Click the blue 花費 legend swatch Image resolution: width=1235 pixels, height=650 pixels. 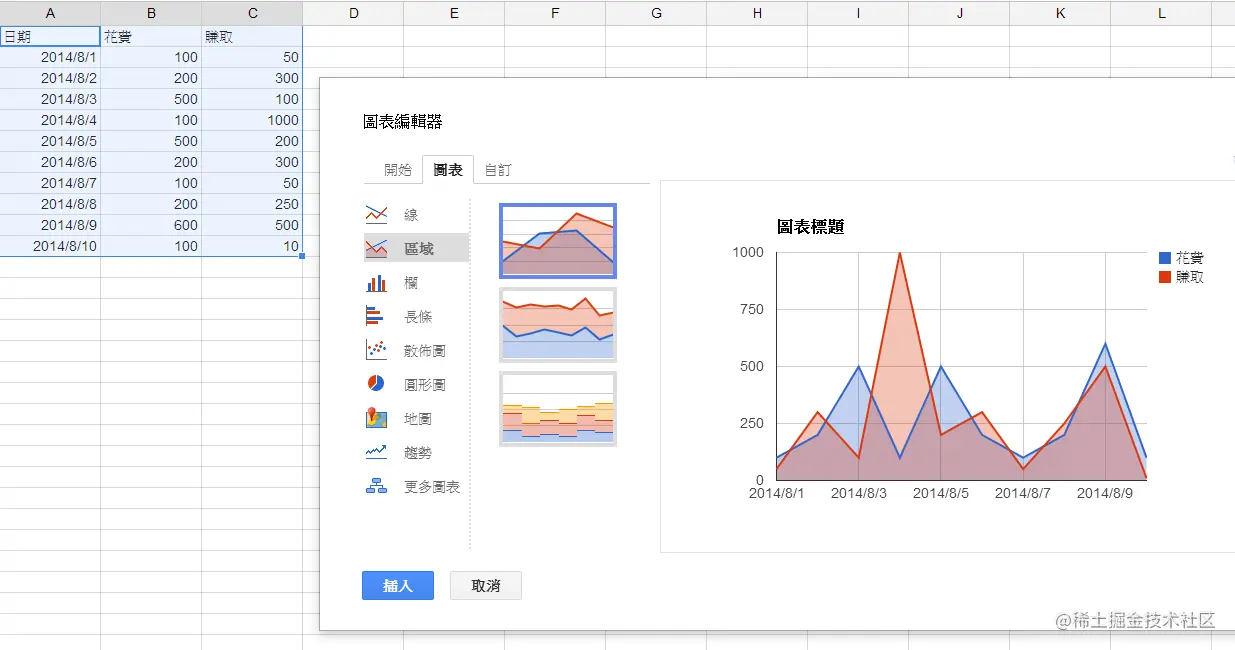[1165, 258]
